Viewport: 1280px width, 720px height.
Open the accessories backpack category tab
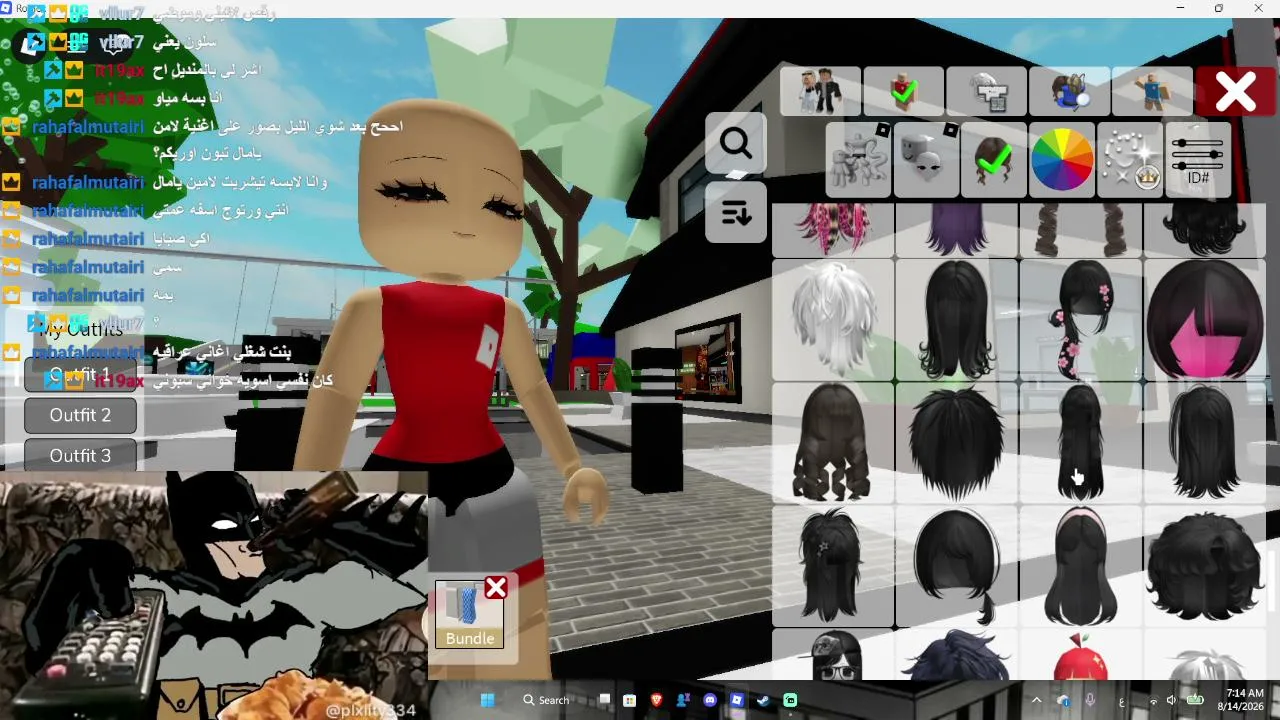click(x=1069, y=92)
